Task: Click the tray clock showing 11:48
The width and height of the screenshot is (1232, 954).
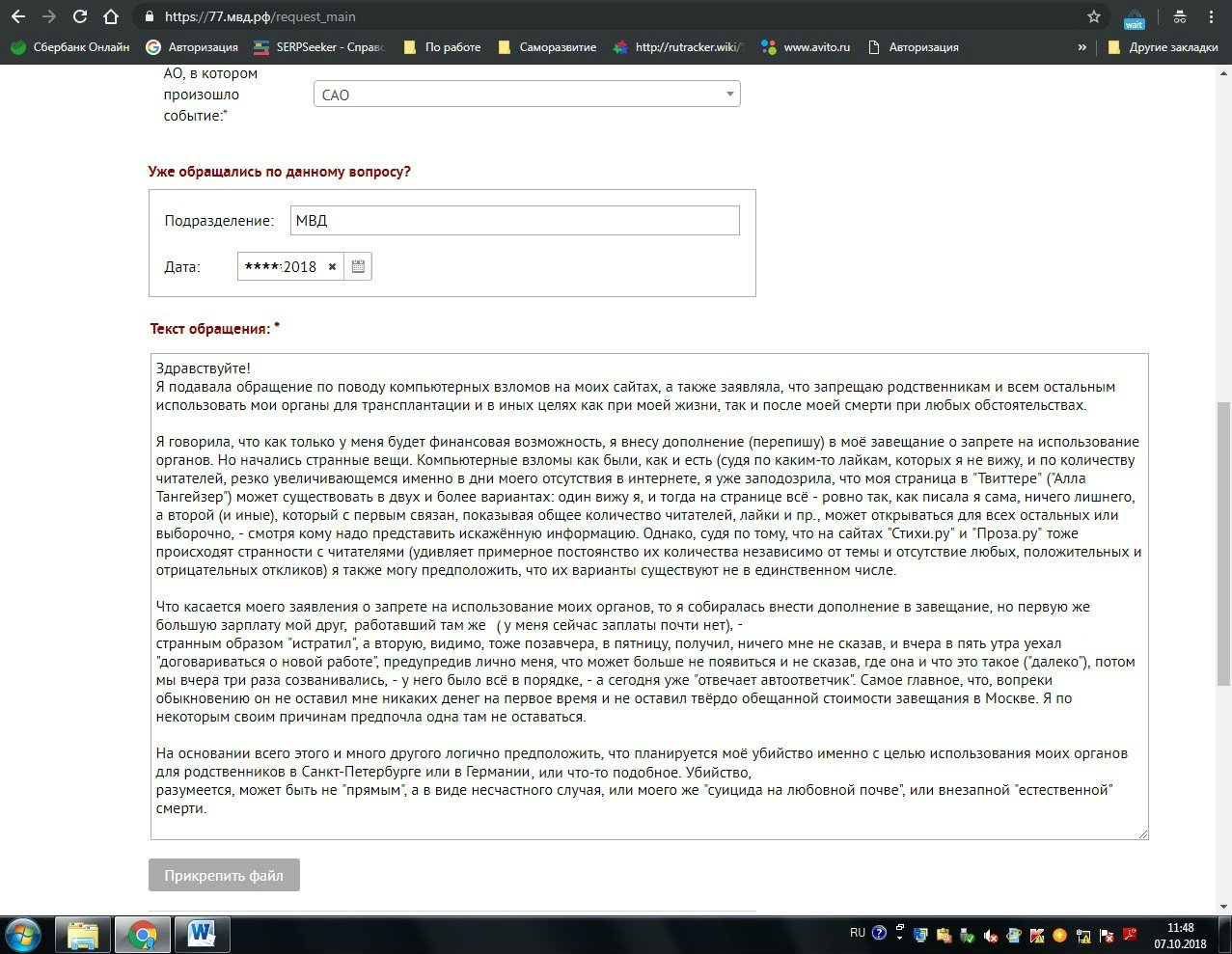Action: point(1180,936)
